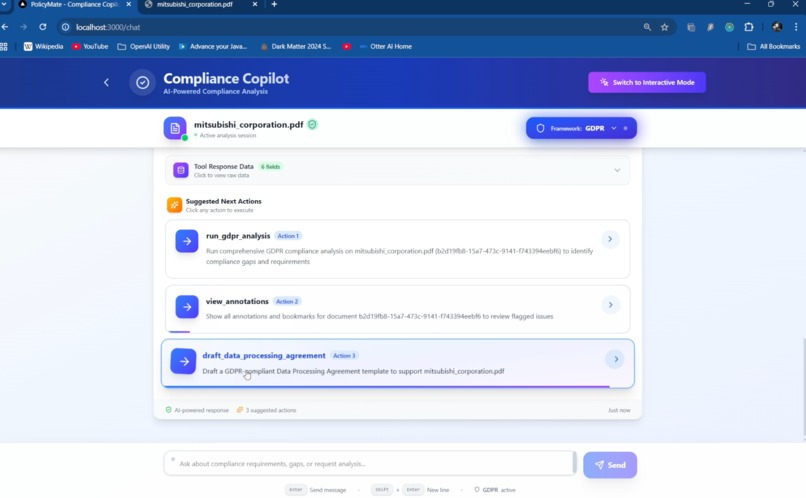Click the green verified shield badge
Screen dimensions: 806x498
click(313, 124)
